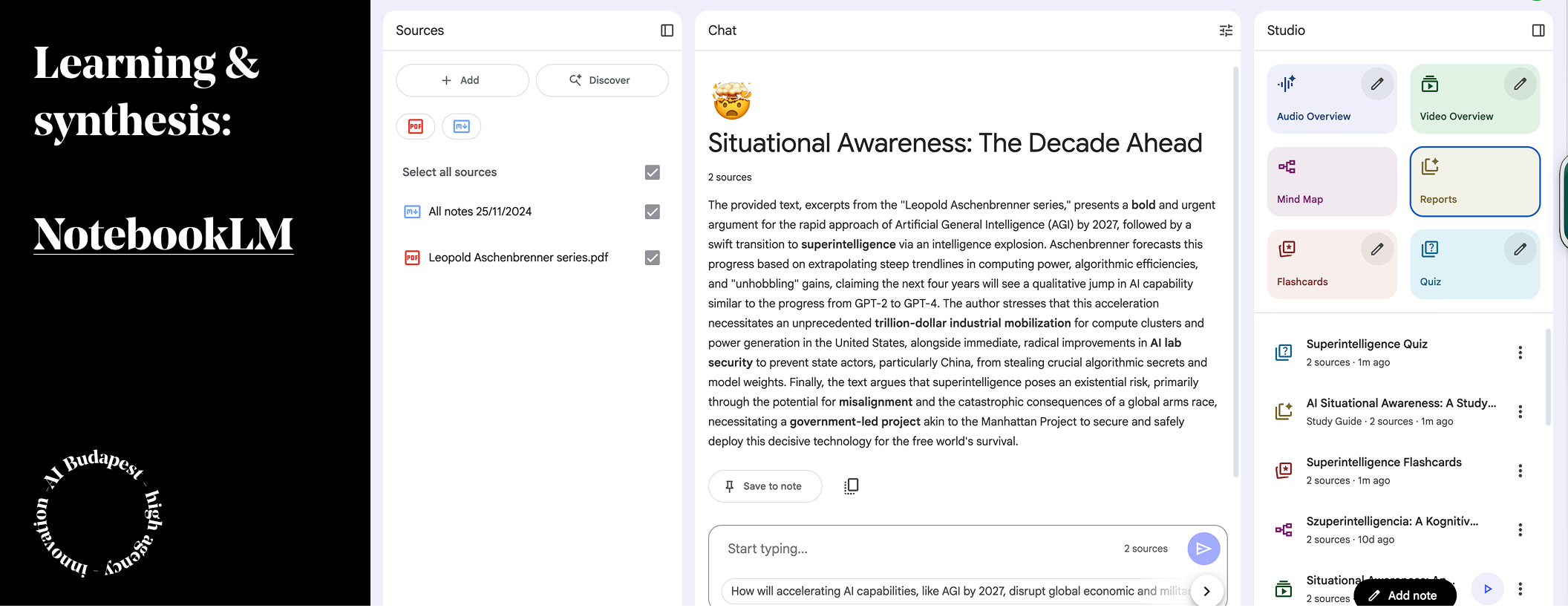This screenshot has width=1568, height=608.
Task: Send the chat message arrow button
Action: pyautogui.click(x=1203, y=549)
